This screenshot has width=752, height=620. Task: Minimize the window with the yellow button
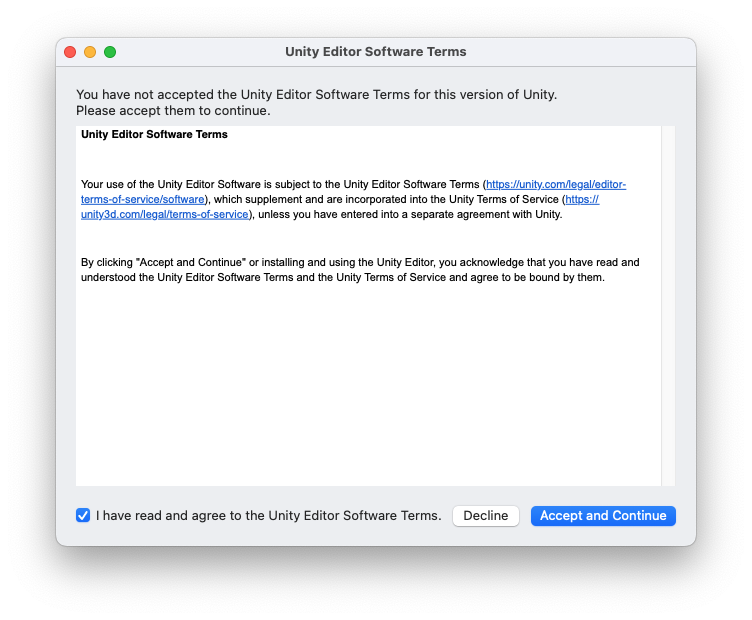pos(90,52)
